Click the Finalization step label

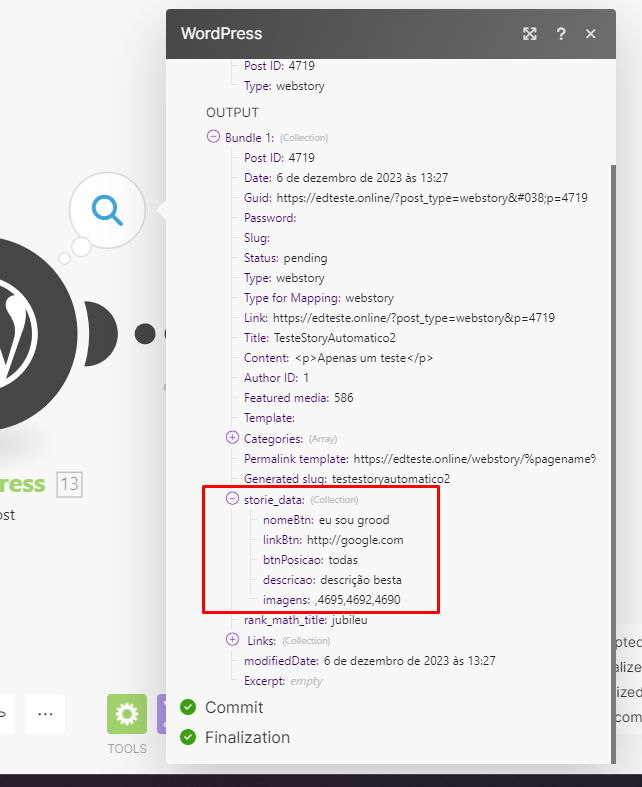coord(247,737)
